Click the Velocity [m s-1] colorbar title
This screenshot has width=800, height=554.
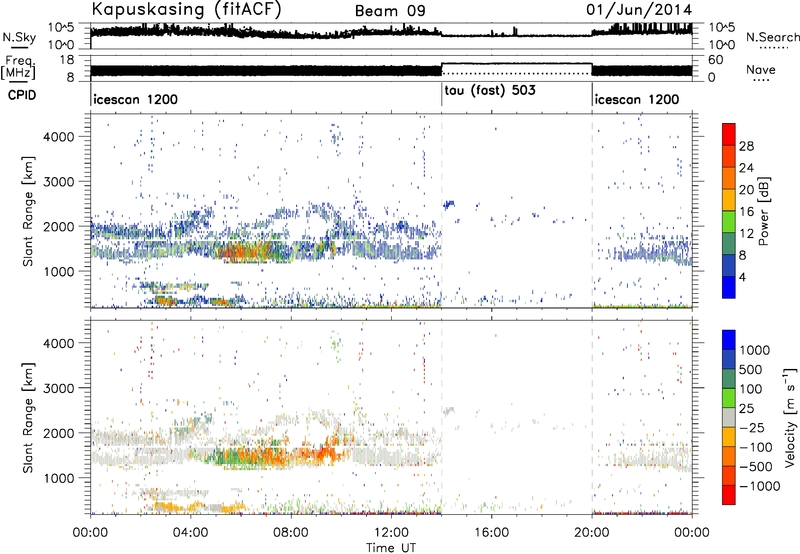click(x=790, y=417)
